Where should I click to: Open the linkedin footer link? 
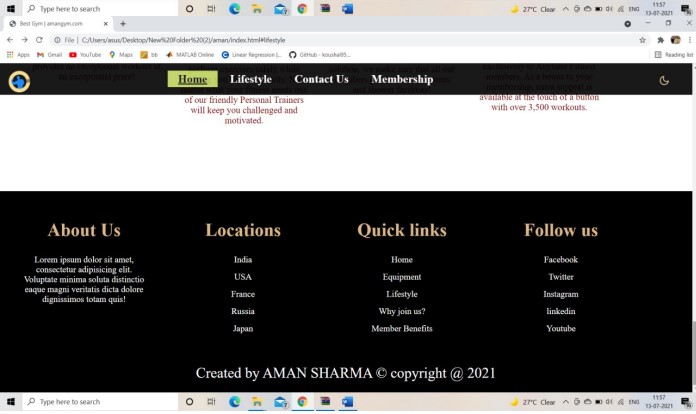coord(561,311)
